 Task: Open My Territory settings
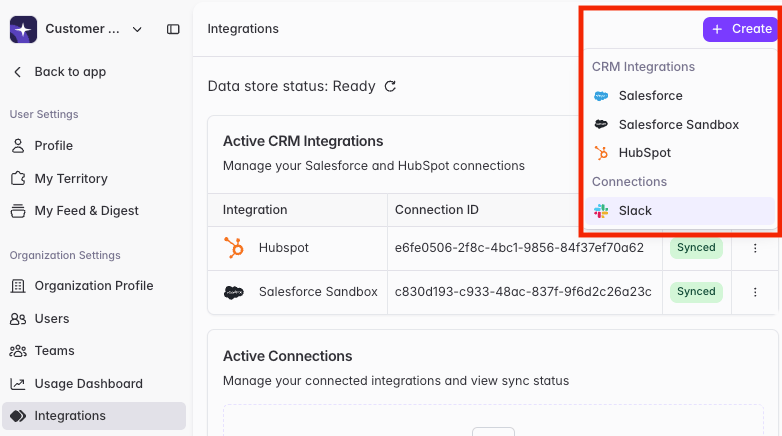(x=71, y=179)
